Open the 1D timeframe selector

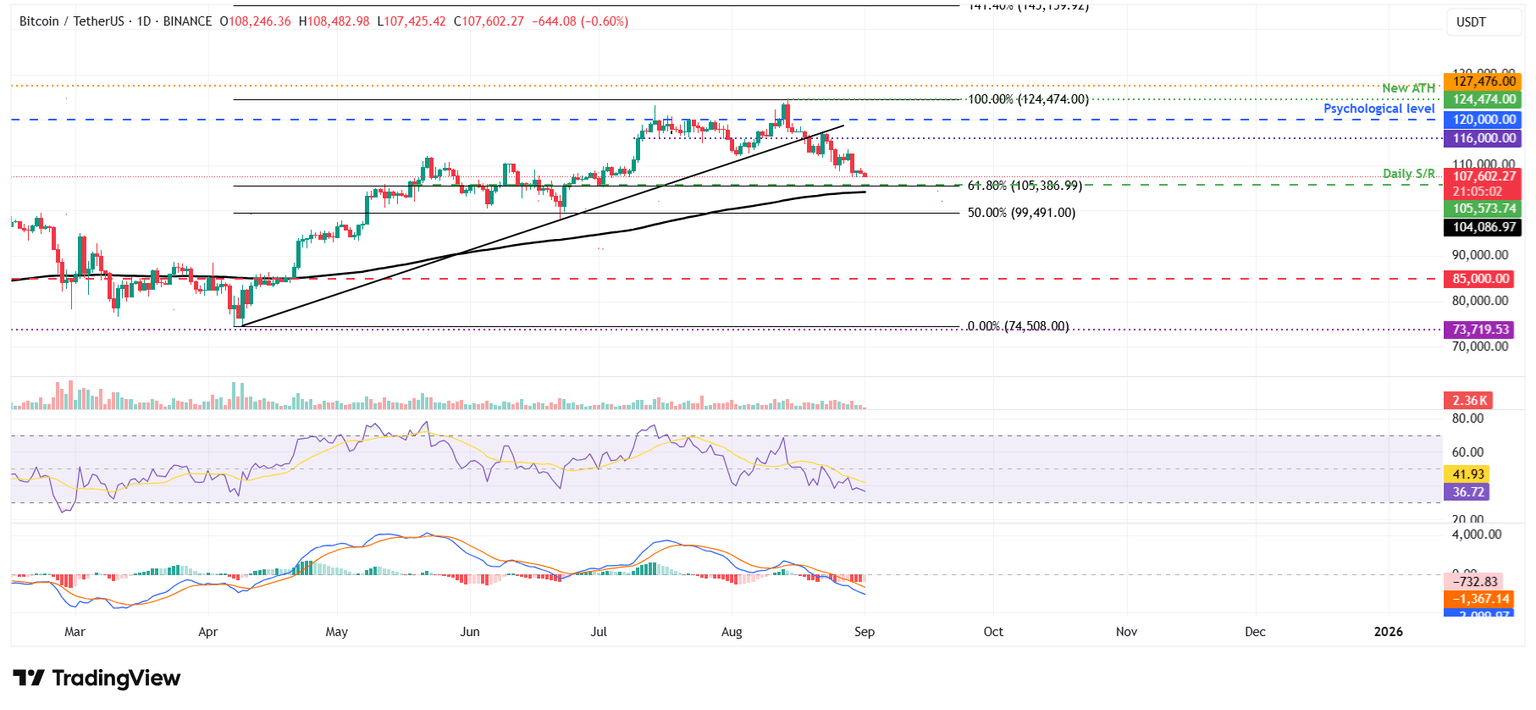click(x=141, y=20)
